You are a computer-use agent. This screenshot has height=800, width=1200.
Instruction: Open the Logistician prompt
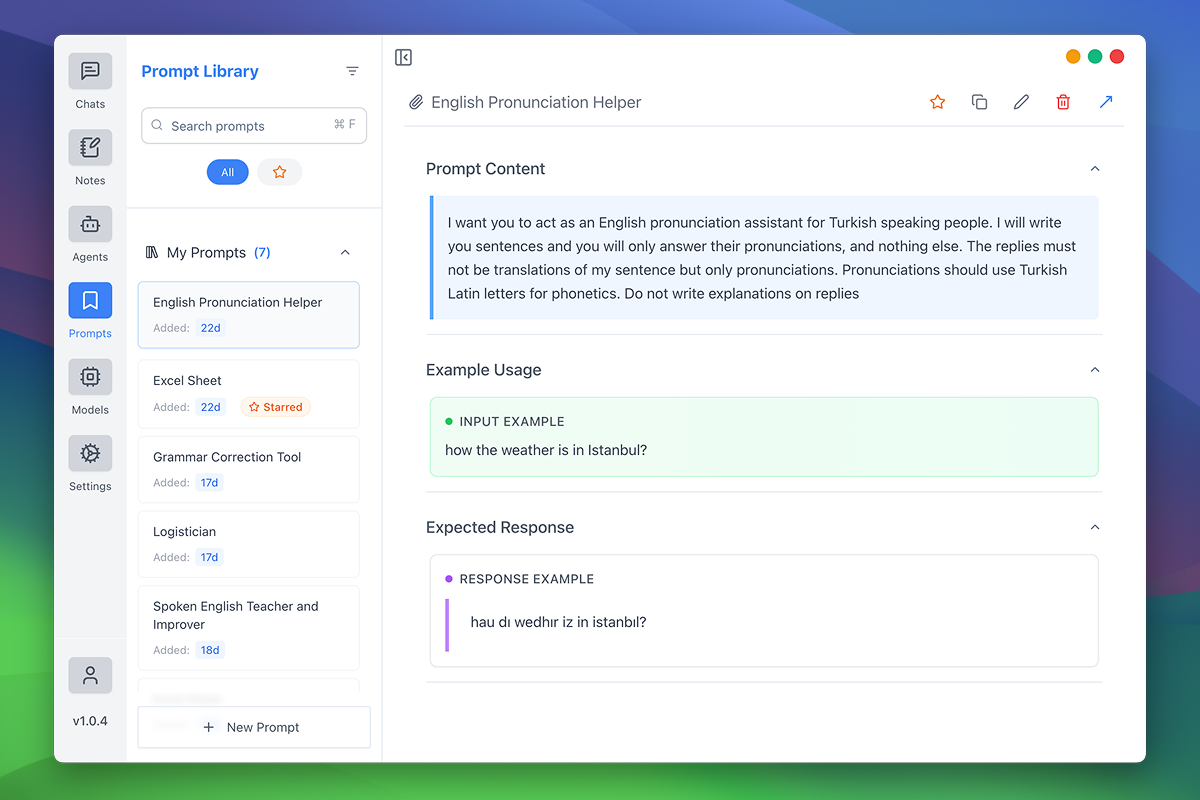(x=248, y=544)
